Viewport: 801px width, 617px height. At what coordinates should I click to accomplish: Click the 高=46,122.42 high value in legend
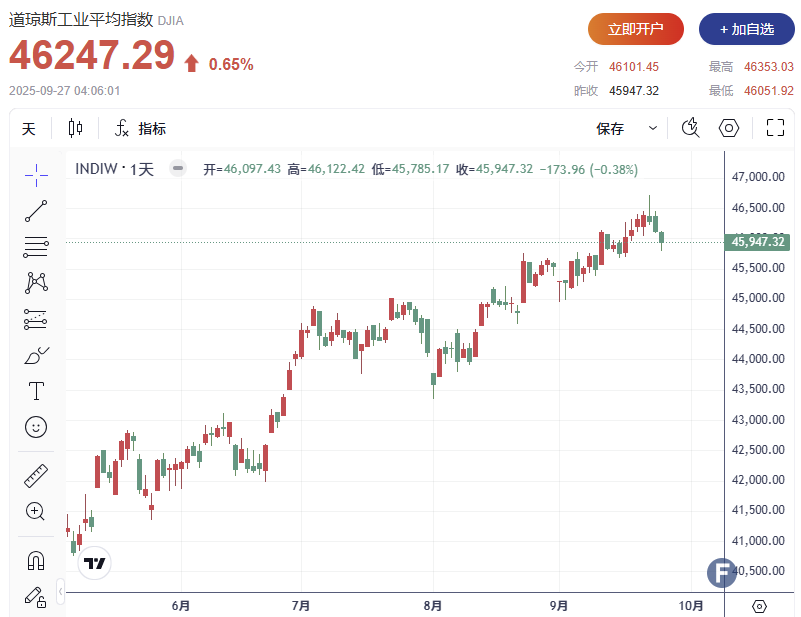coord(326,169)
